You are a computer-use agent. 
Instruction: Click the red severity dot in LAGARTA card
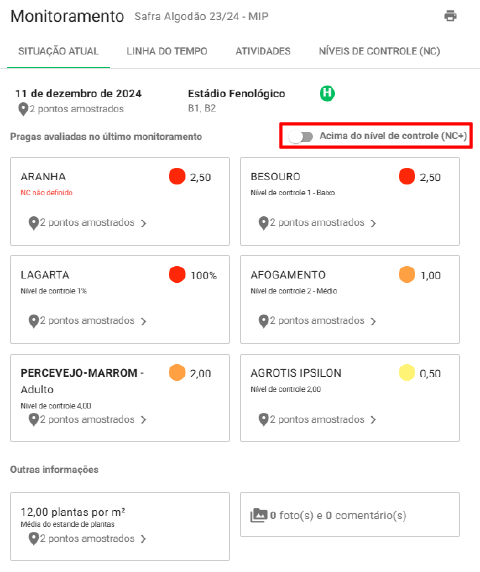(177, 275)
